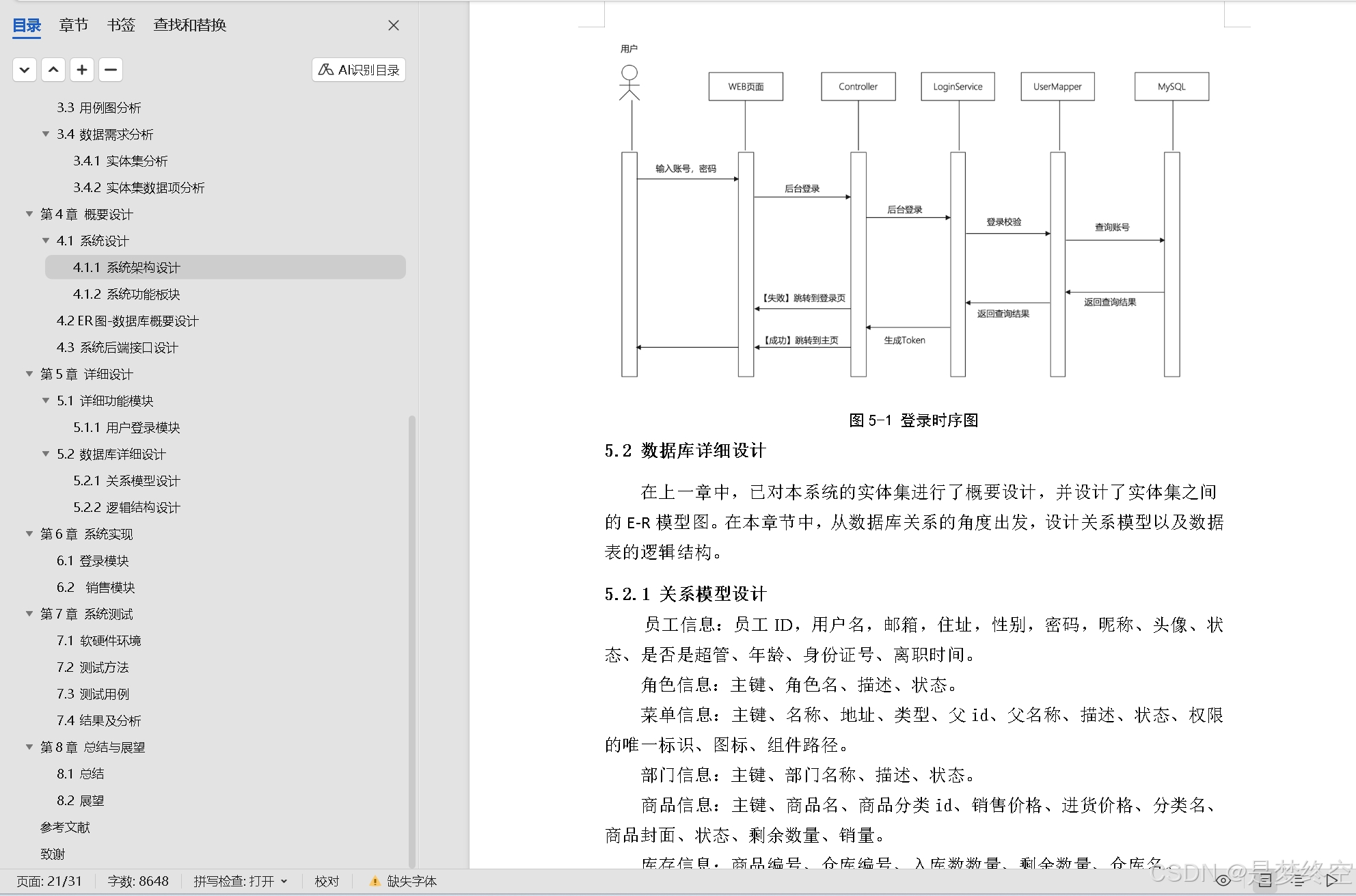Click the missing fonts warning icon
Viewport: 1356px width, 896px height.
[x=375, y=882]
